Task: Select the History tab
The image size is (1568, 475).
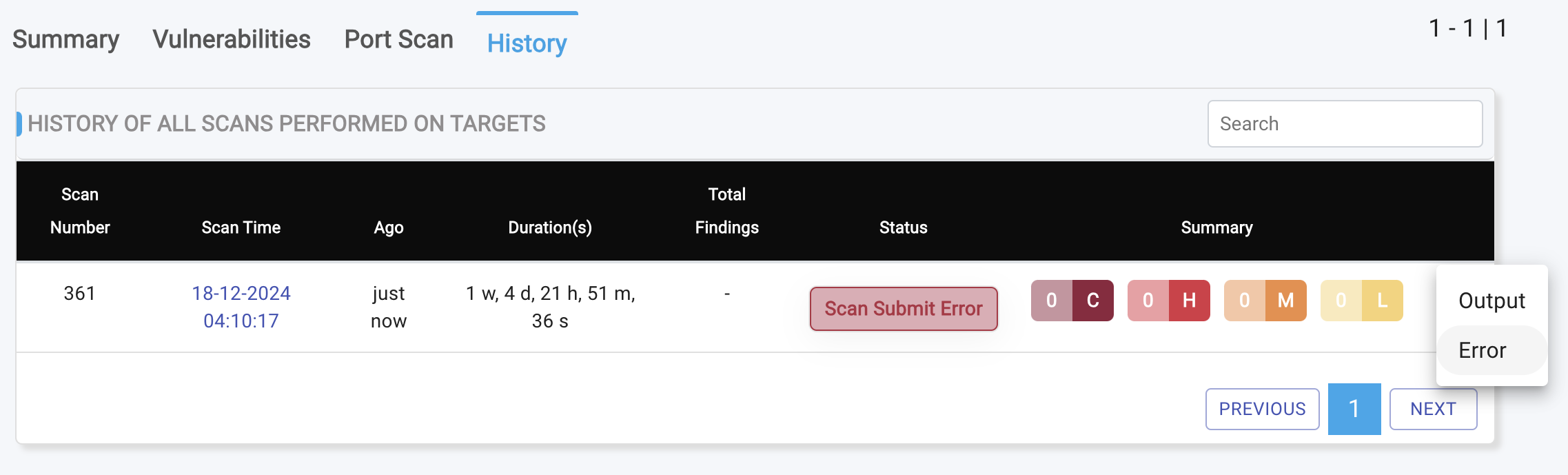Action: (x=527, y=43)
